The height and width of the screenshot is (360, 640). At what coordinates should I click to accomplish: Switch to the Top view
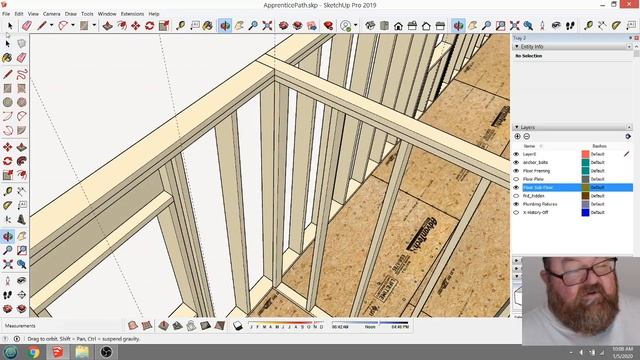point(384,26)
